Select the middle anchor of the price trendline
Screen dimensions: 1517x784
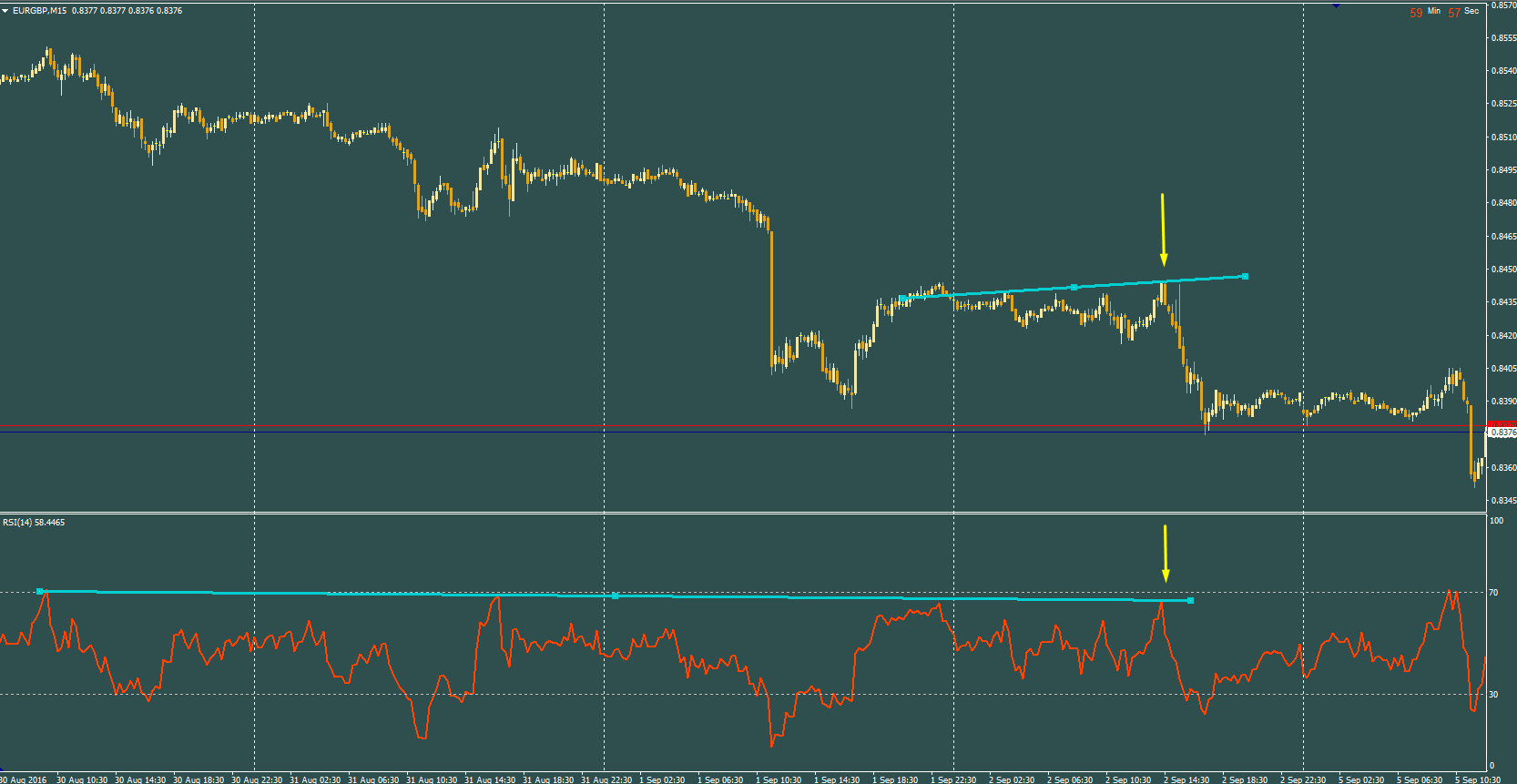1074,288
